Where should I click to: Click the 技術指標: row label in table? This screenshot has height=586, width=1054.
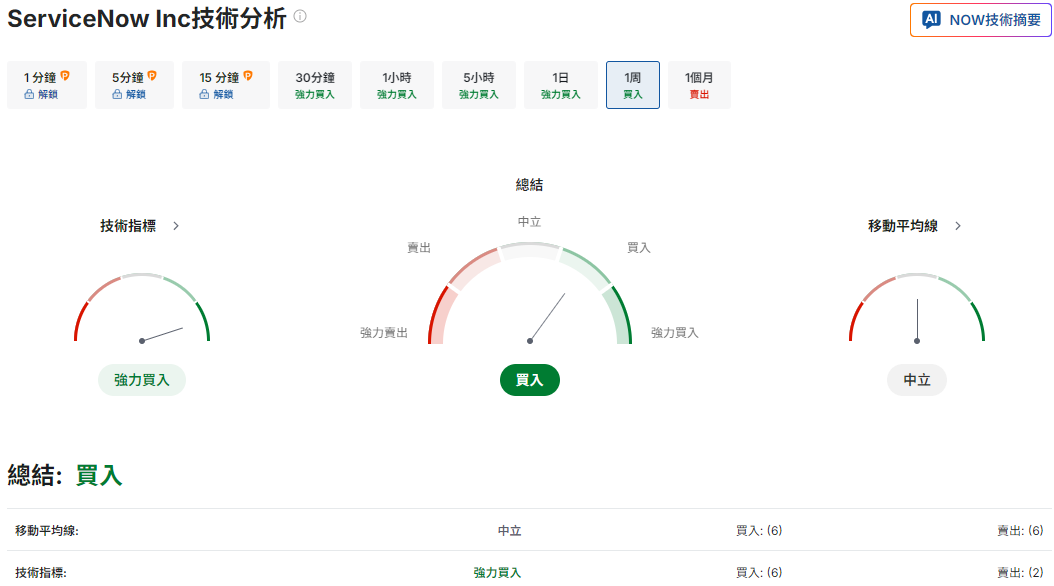click(x=41, y=573)
